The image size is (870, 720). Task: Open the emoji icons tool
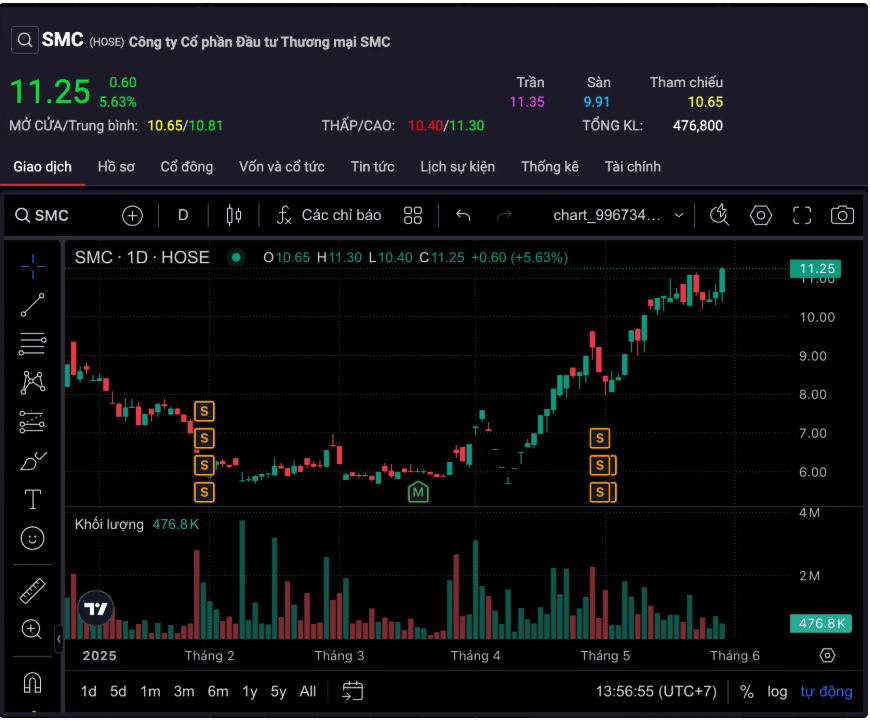(x=33, y=538)
